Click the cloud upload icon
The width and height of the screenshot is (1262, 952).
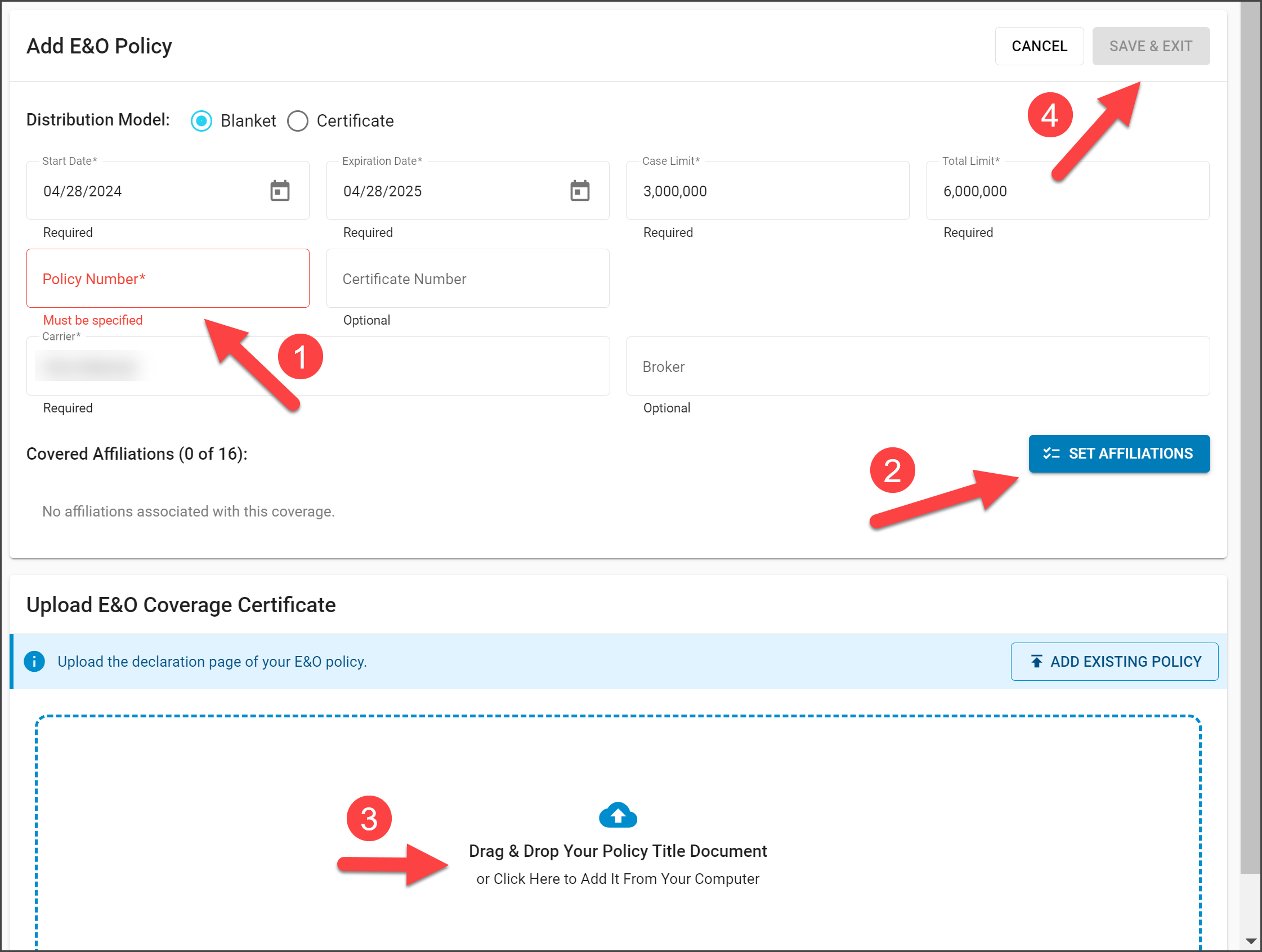(618, 815)
